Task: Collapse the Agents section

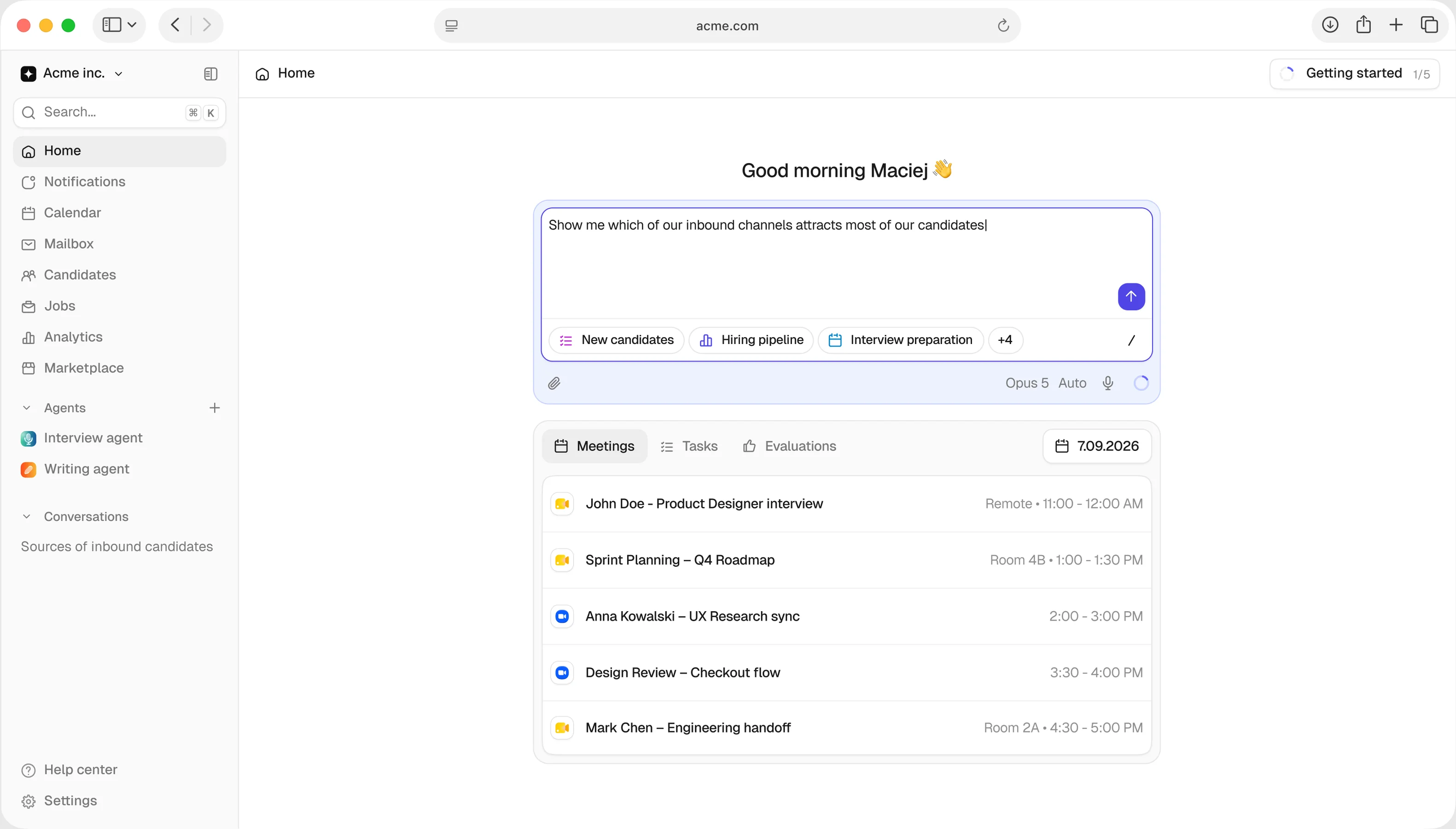Action: (26, 408)
